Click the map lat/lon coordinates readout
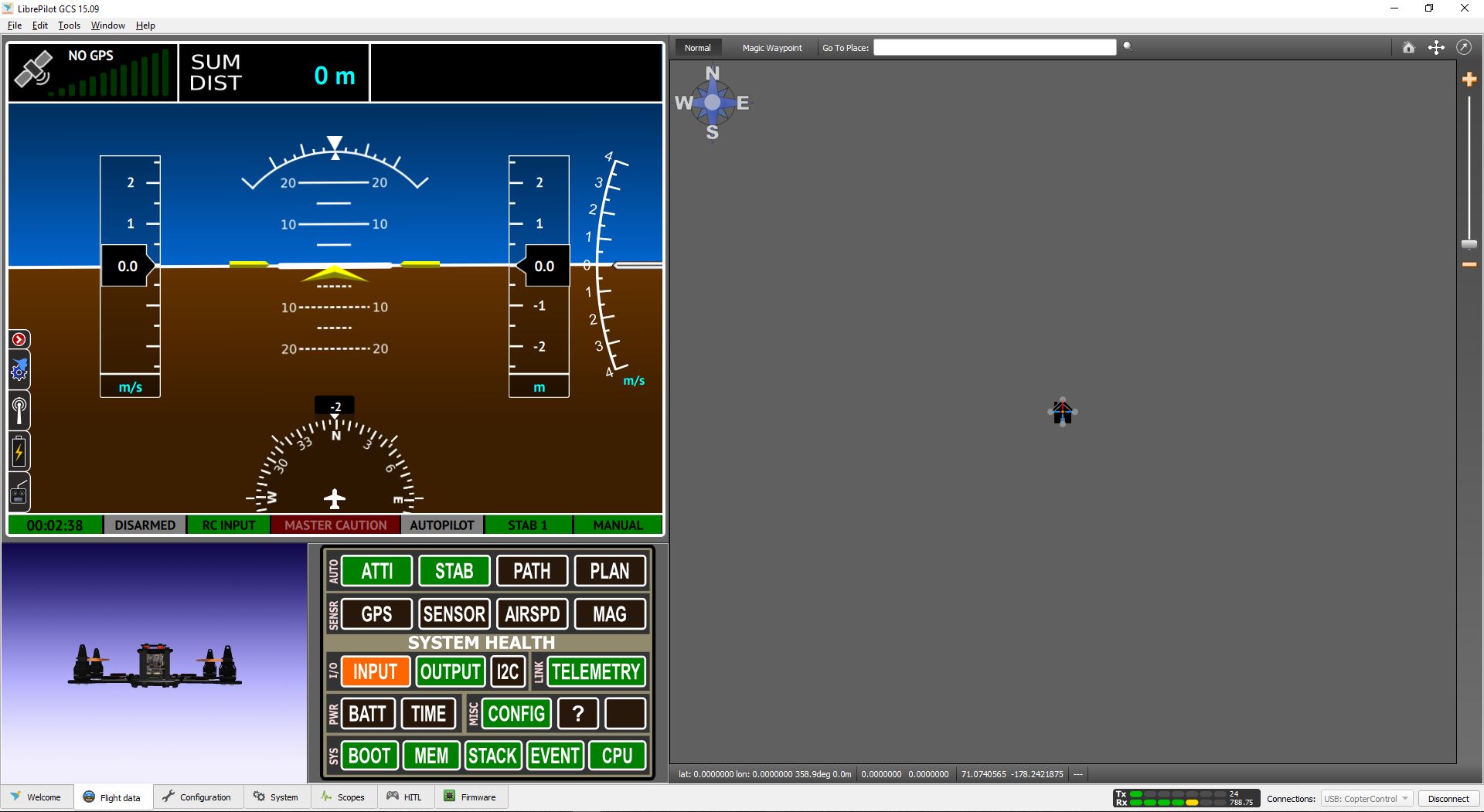 [764, 774]
